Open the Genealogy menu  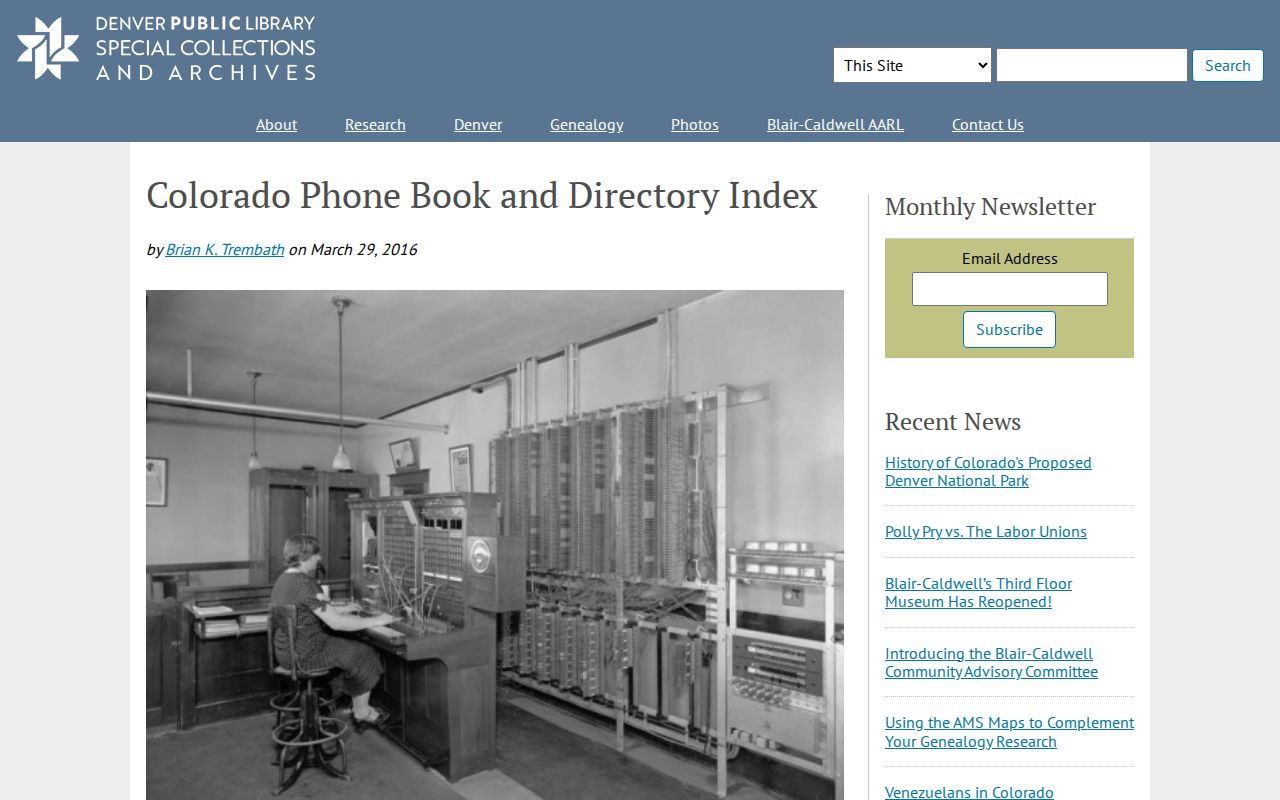pos(587,124)
